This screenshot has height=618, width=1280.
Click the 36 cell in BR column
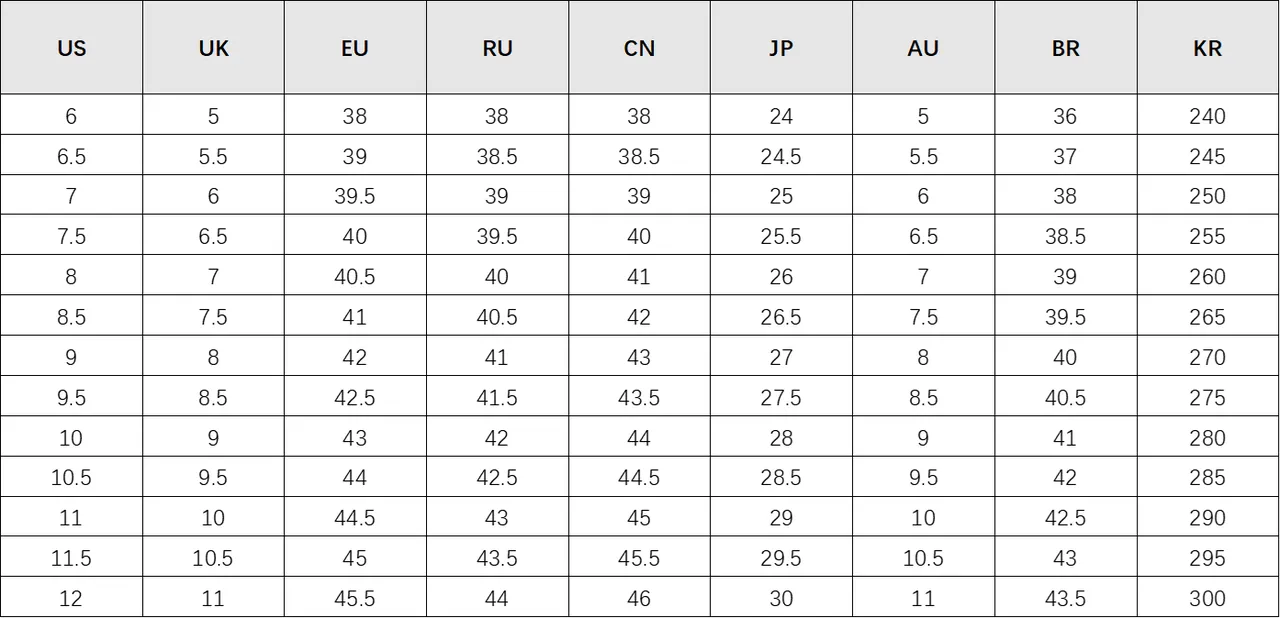tap(1065, 116)
